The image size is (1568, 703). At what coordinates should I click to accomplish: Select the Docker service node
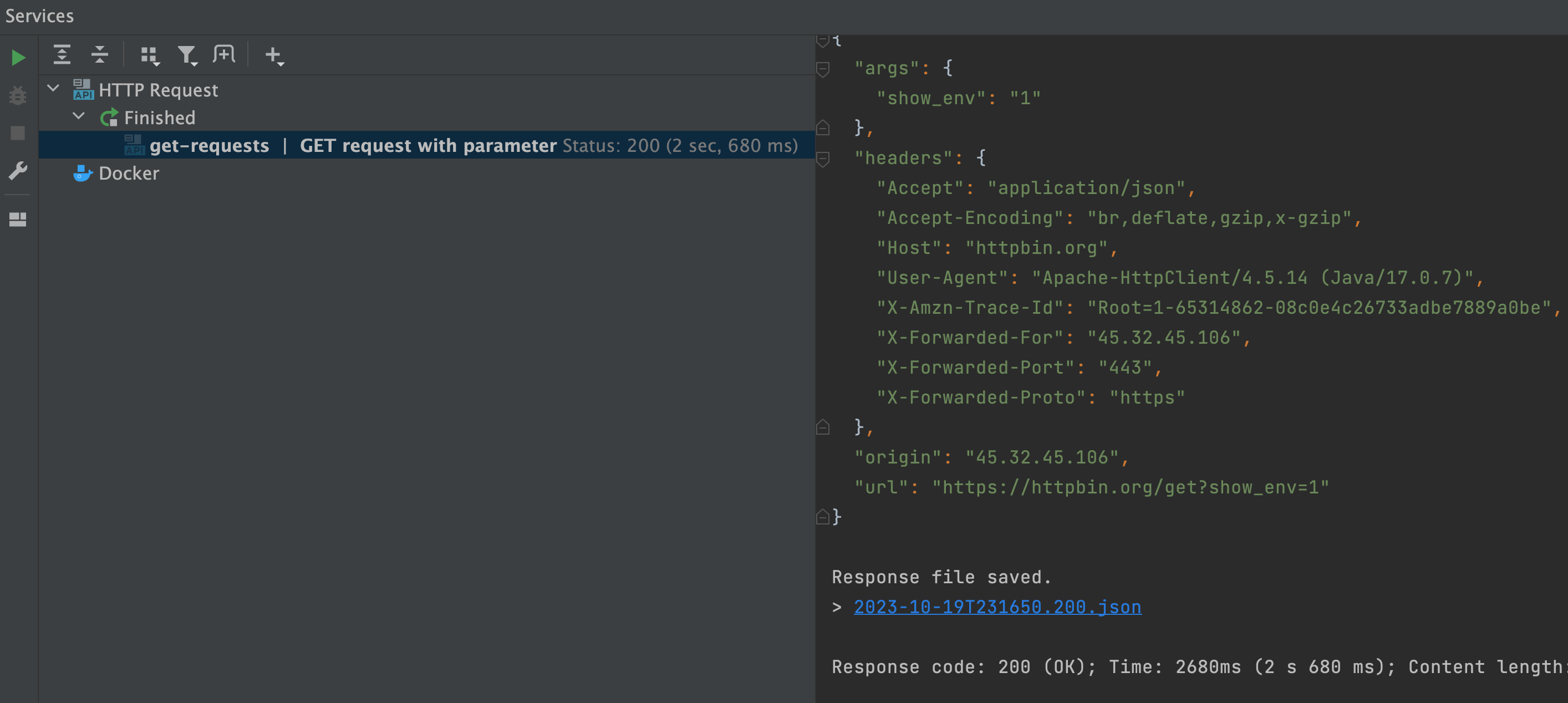[129, 174]
